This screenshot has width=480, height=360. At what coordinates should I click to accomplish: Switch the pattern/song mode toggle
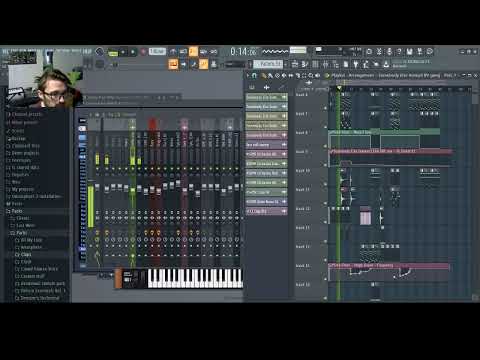tap(113, 52)
